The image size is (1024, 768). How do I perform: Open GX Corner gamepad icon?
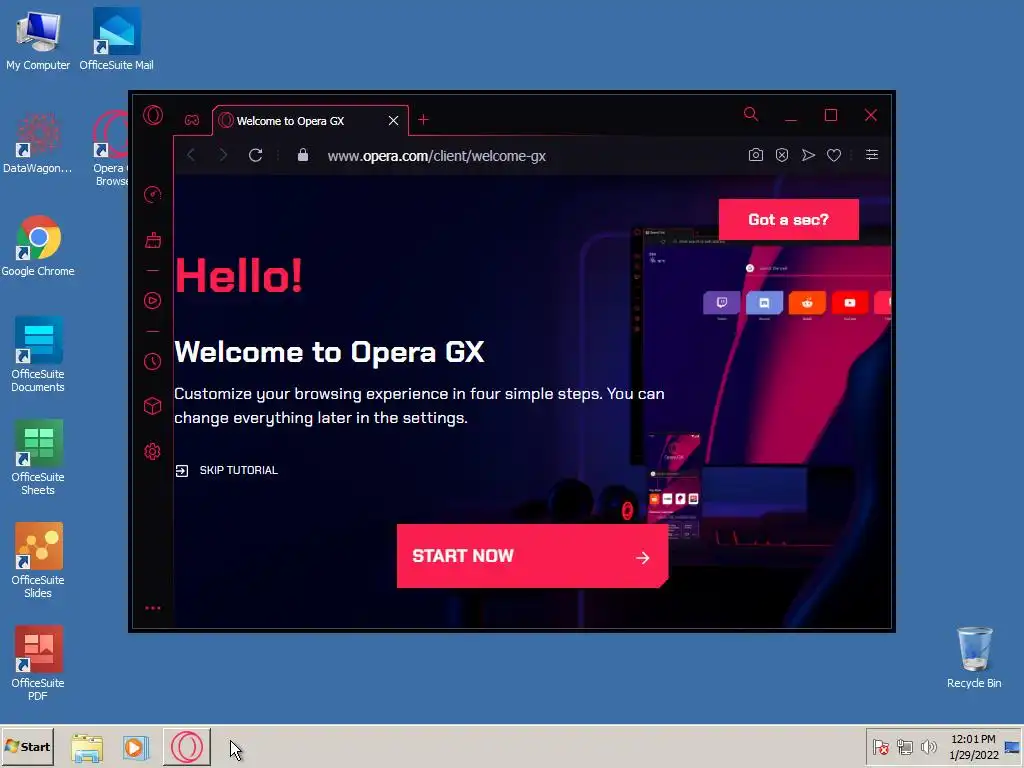coord(192,120)
